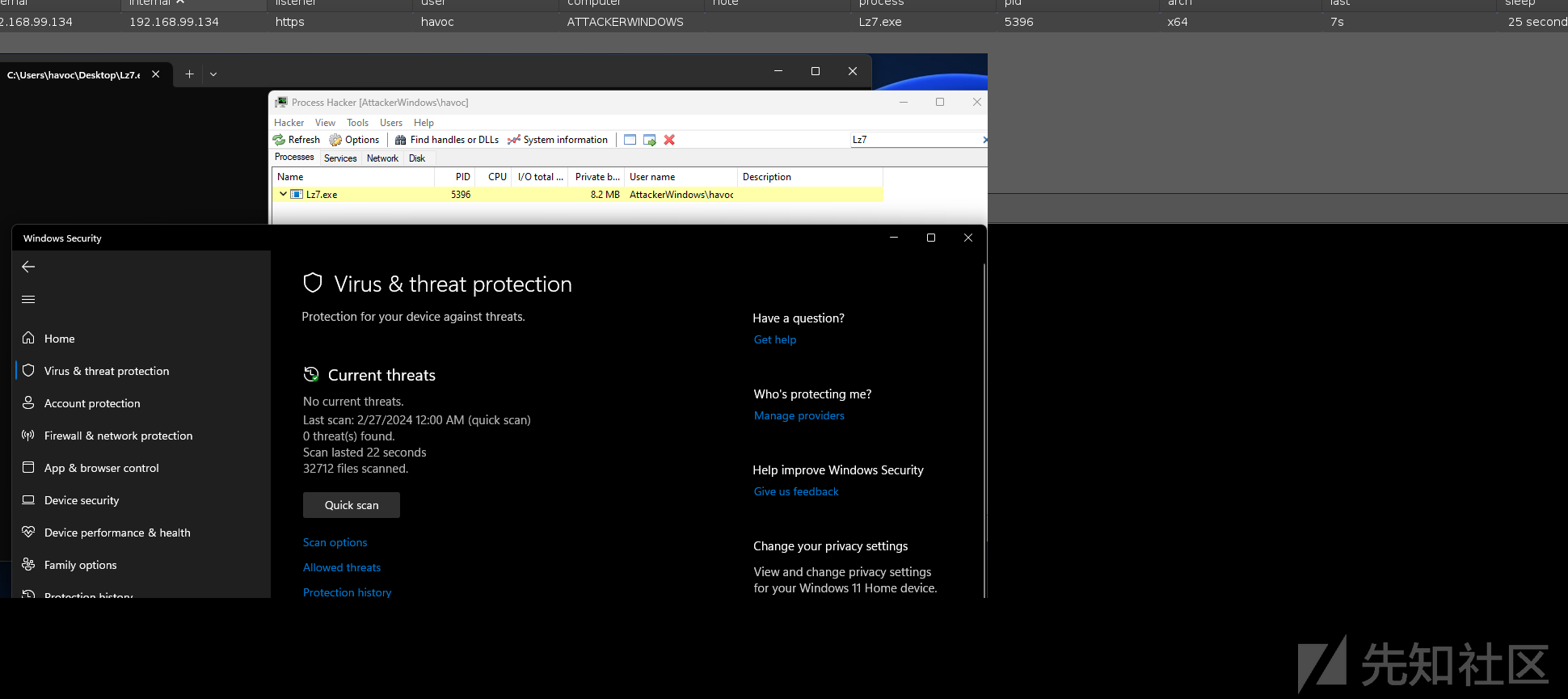Collapse the Lz7.exe process tree

283,194
